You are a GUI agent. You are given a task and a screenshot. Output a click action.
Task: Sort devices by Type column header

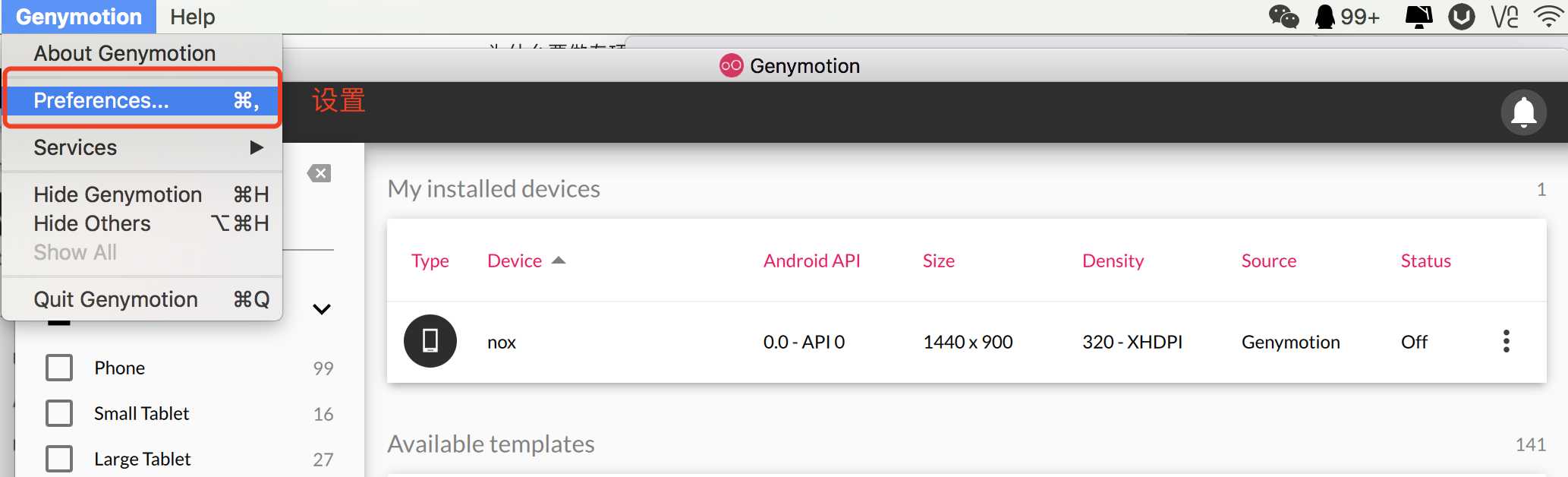430,261
